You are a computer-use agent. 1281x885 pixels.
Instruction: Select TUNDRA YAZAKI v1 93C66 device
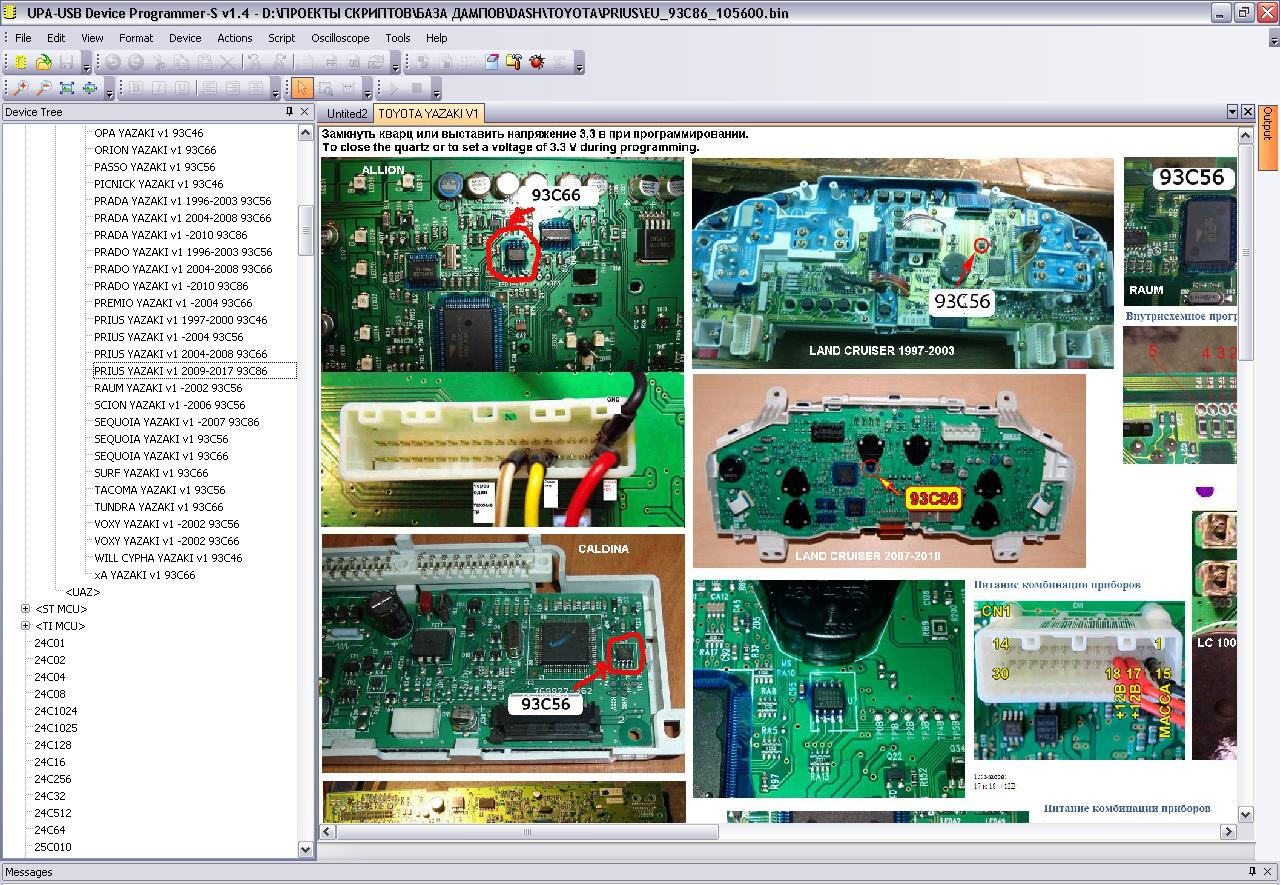[158, 507]
